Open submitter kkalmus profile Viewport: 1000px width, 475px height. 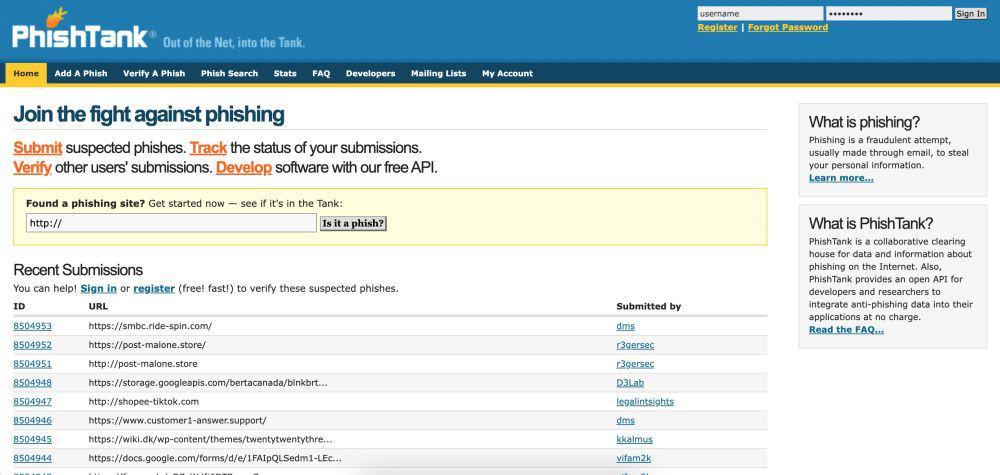tap(635, 439)
